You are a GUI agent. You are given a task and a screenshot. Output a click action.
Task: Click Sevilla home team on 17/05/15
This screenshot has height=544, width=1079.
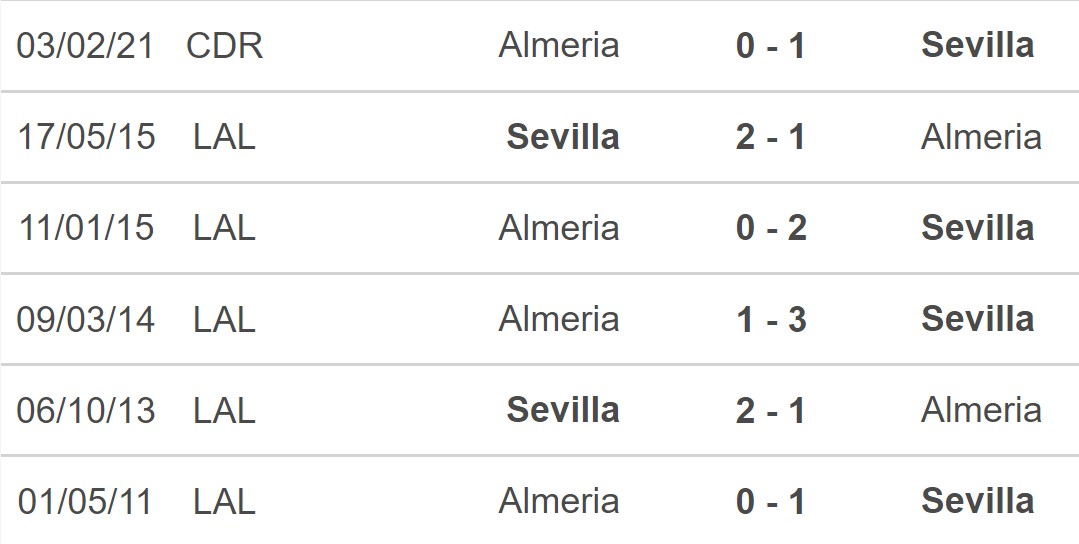[563, 137]
